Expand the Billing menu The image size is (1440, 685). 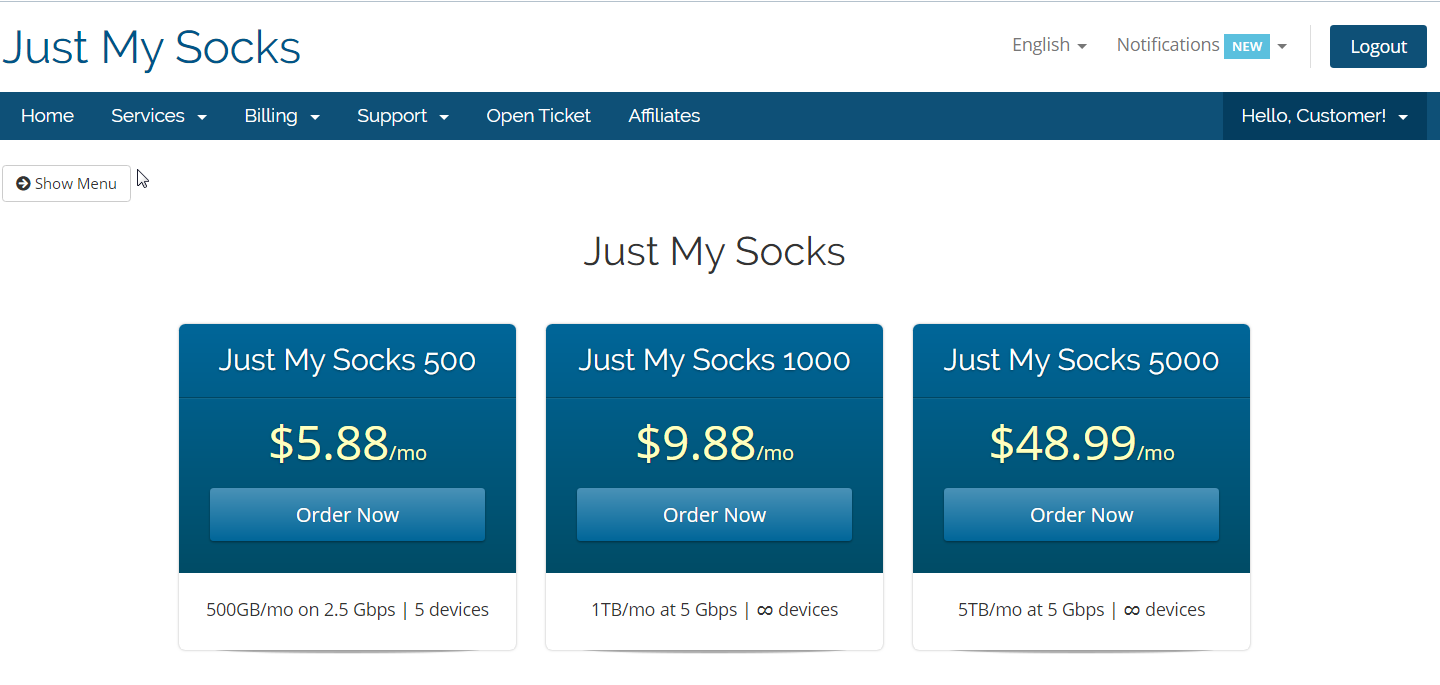282,116
